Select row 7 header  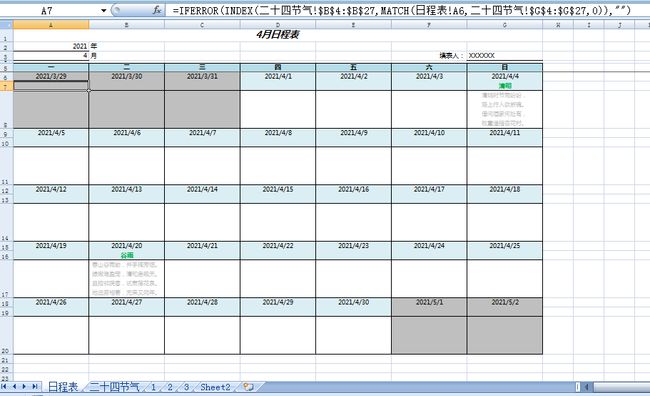pos(6,86)
